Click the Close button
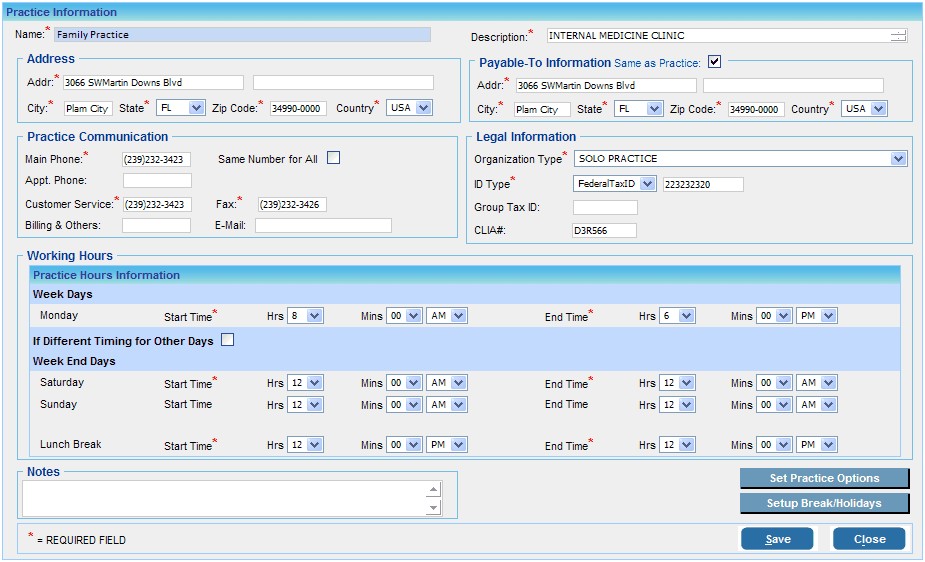This screenshot has width=925, height=562. tap(869, 539)
